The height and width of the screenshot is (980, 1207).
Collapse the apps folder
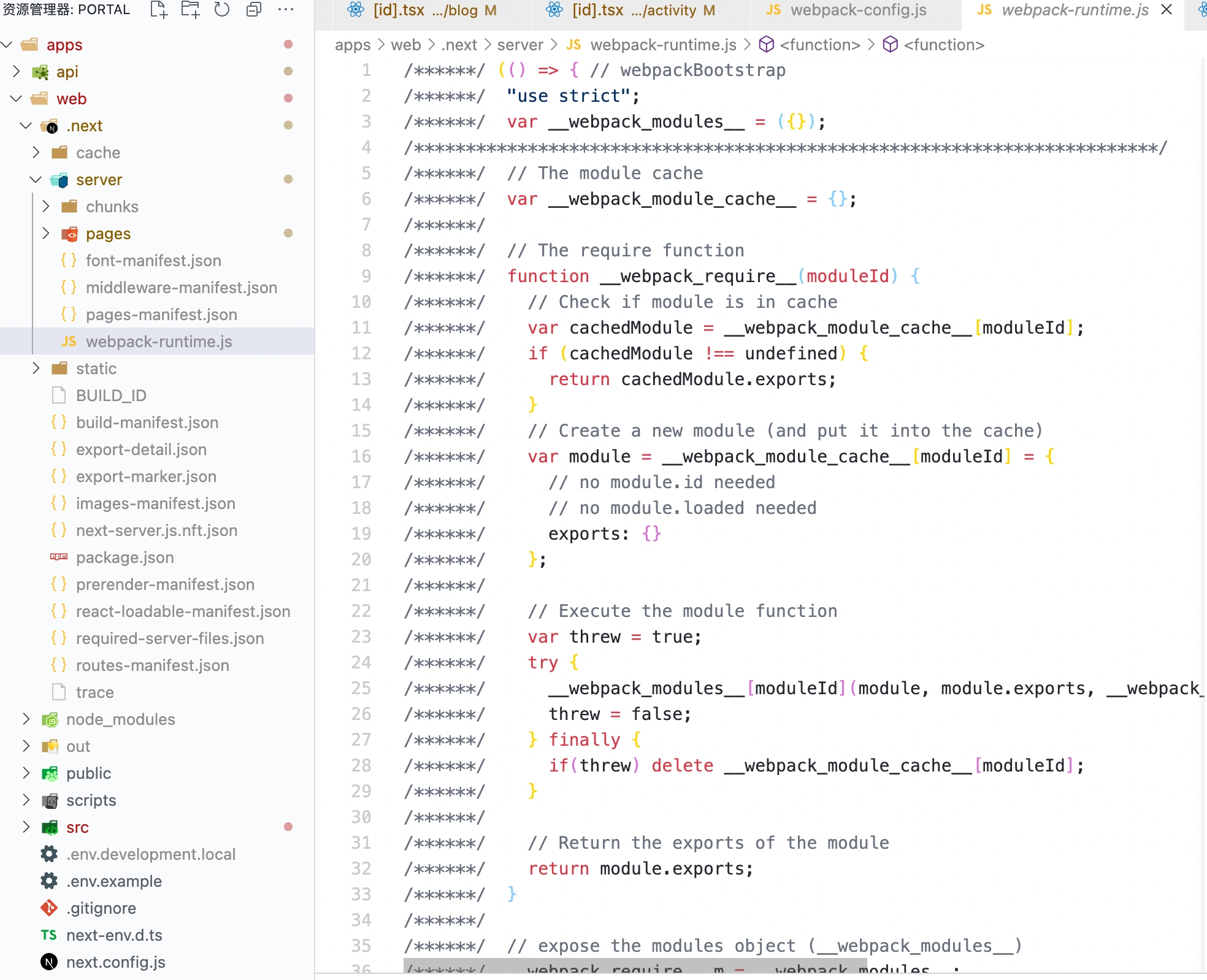coord(7,45)
